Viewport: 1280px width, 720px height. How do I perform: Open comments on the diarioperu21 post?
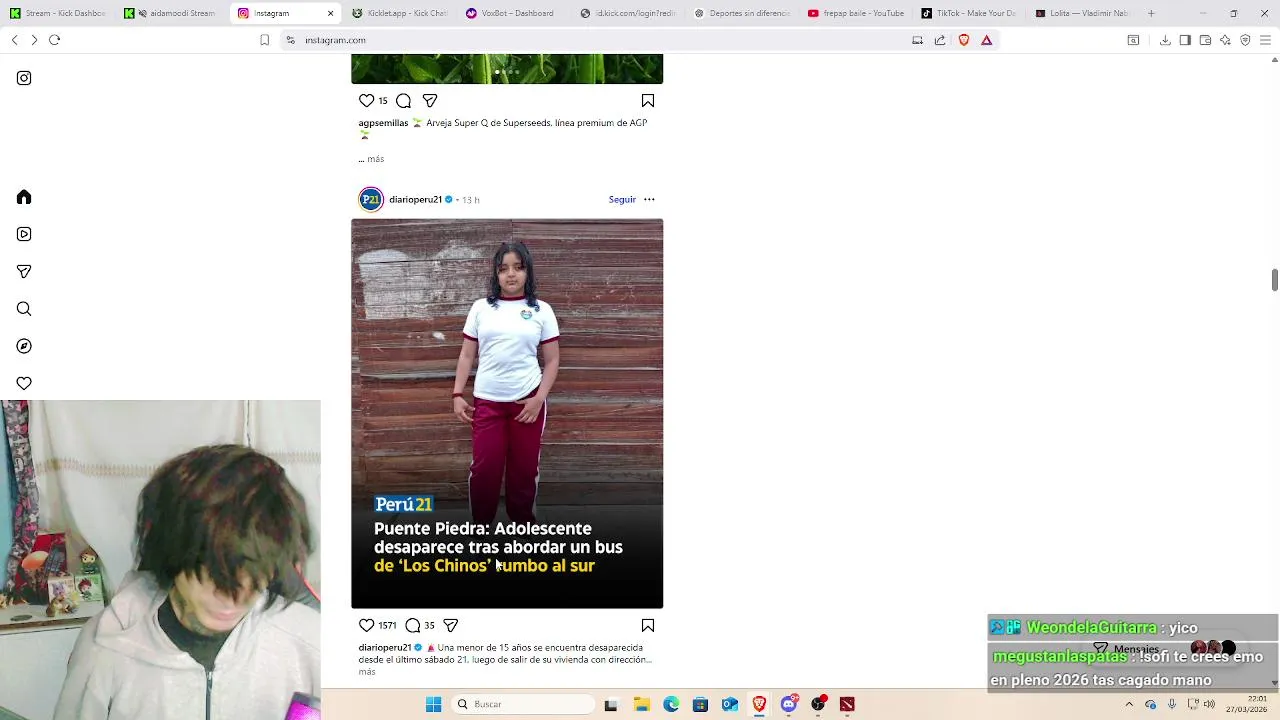412,625
